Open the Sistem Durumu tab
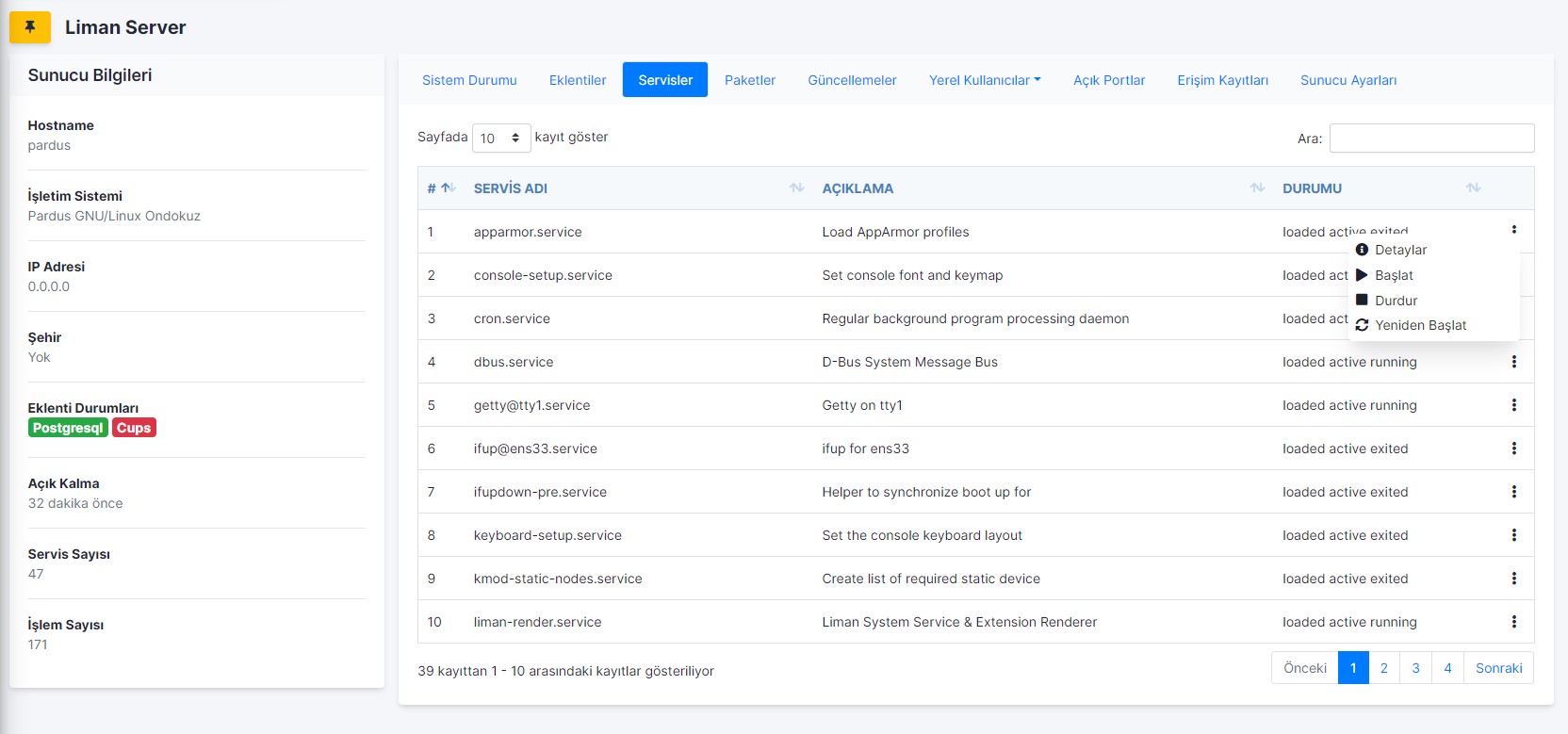 [469, 80]
